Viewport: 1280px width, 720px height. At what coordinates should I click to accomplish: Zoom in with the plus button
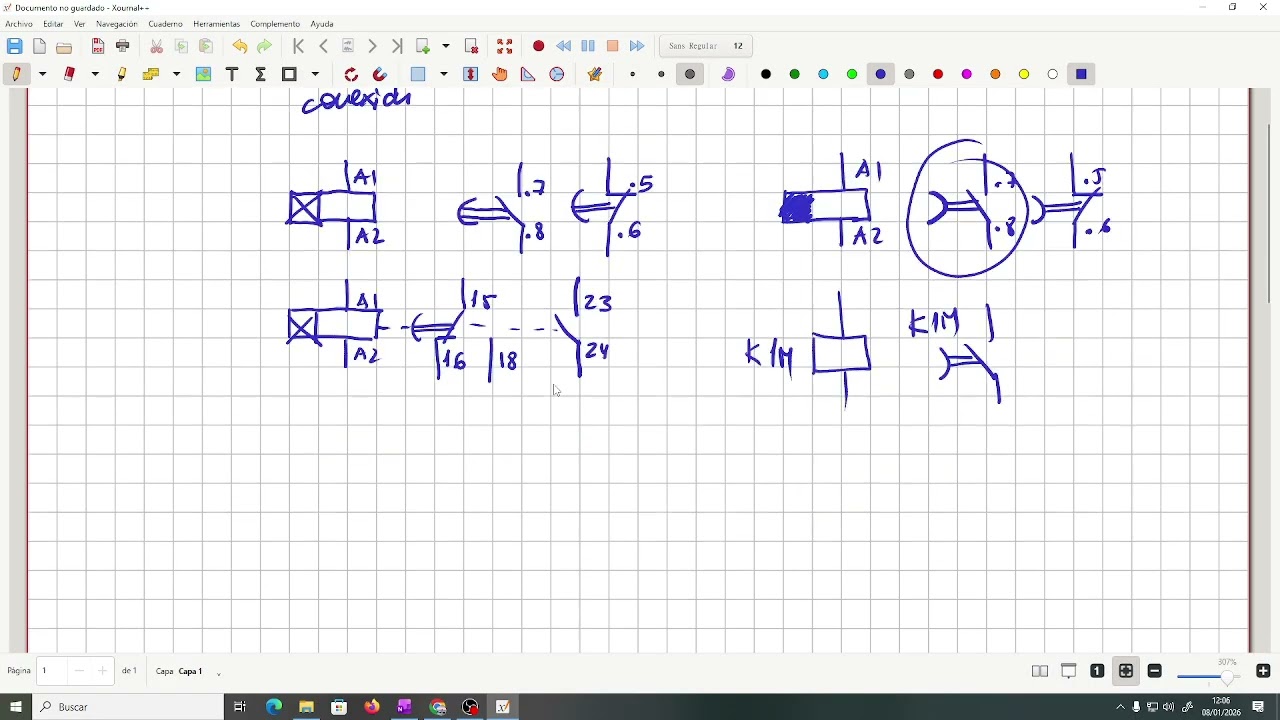[x=1264, y=672]
